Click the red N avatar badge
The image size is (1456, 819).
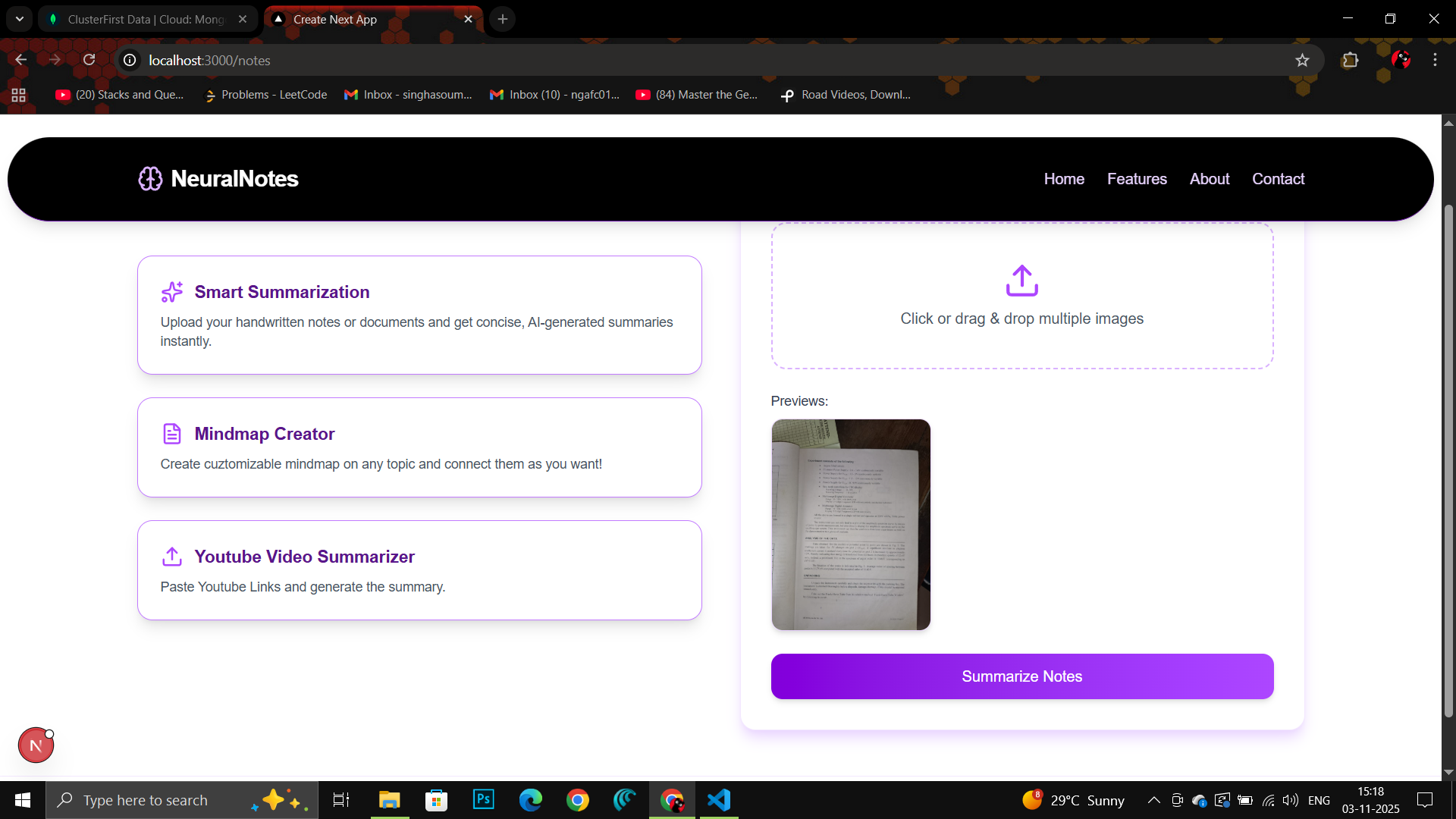(36, 745)
